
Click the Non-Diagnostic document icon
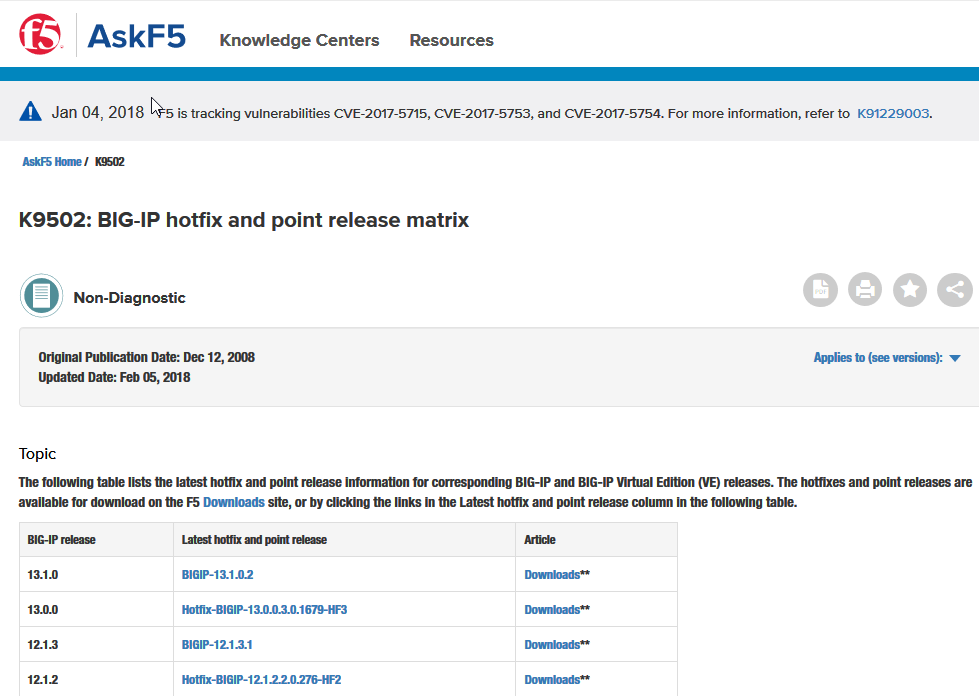(41, 296)
